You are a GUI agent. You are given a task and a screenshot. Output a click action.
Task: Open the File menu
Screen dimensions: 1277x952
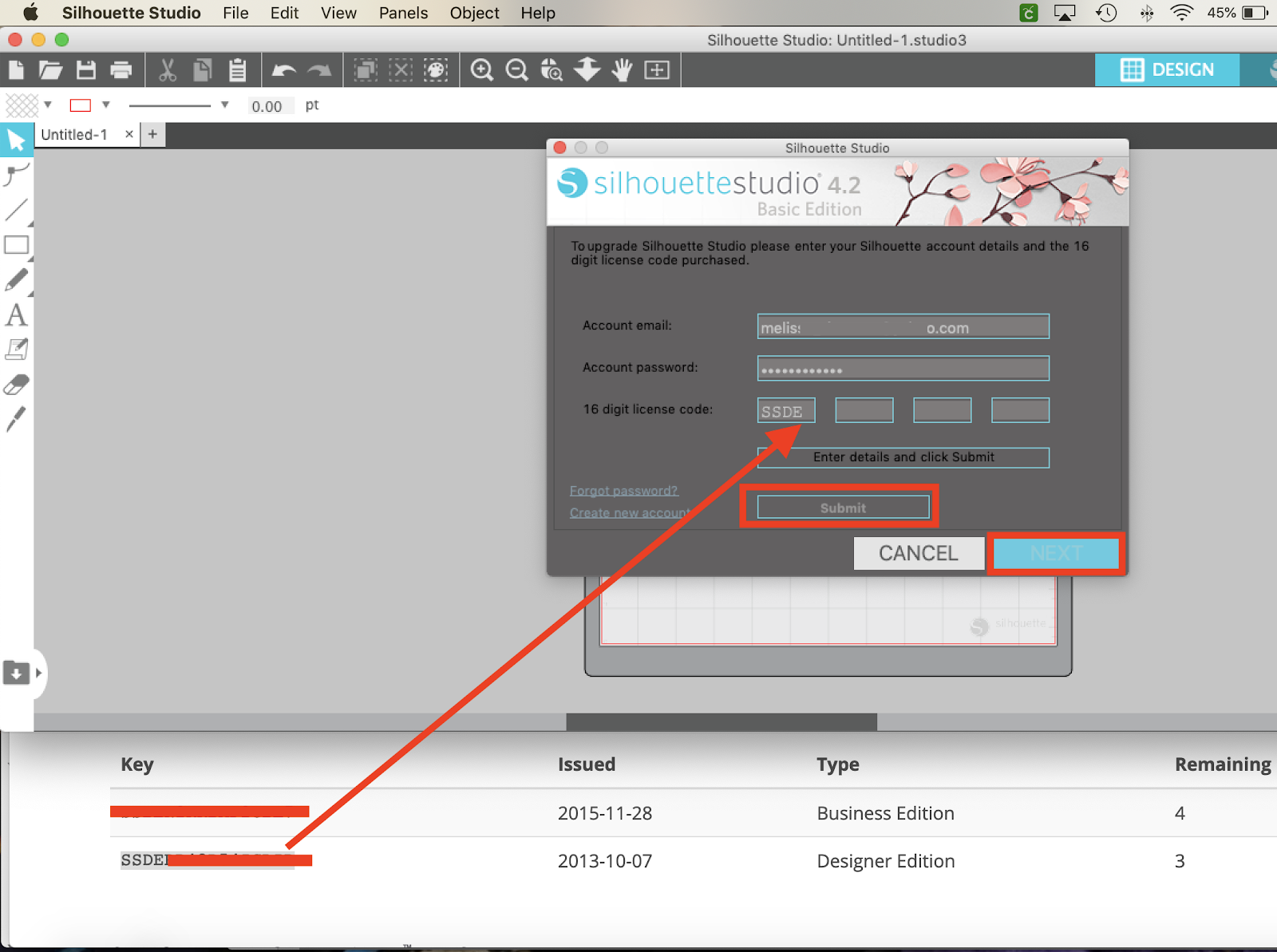pos(235,13)
